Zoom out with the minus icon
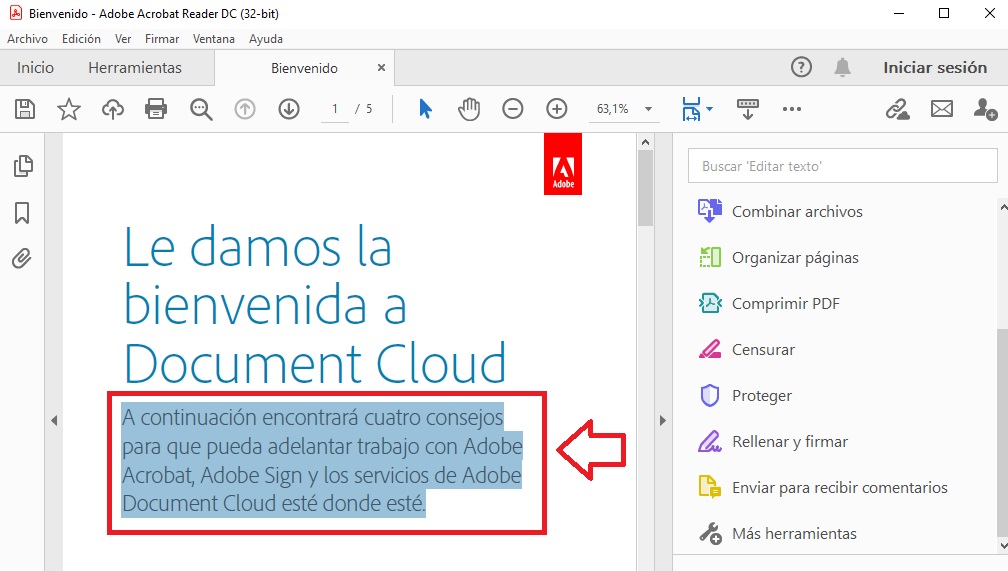The height and width of the screenshot is (571, 1008). pyautogui.click(x=513, y=109)
